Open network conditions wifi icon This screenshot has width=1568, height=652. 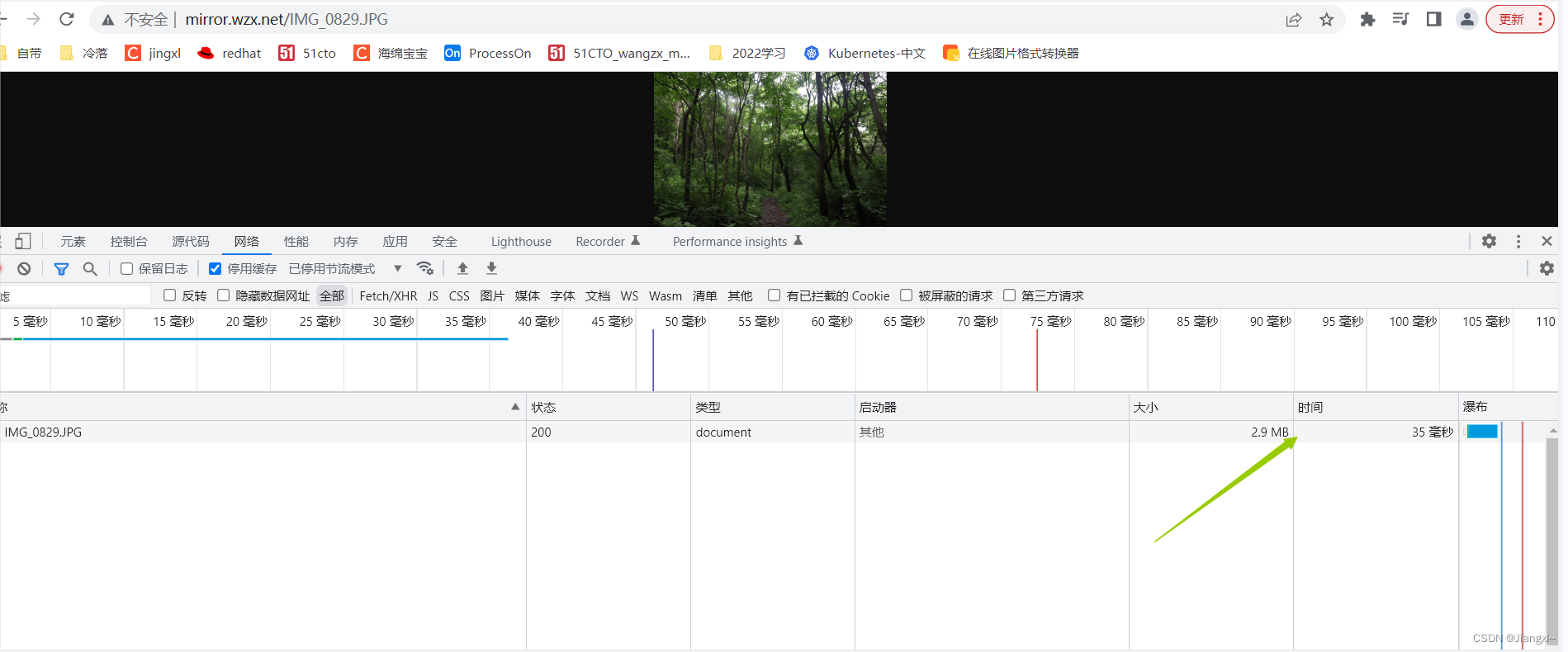pyautogui.click(x=425, y=268)
